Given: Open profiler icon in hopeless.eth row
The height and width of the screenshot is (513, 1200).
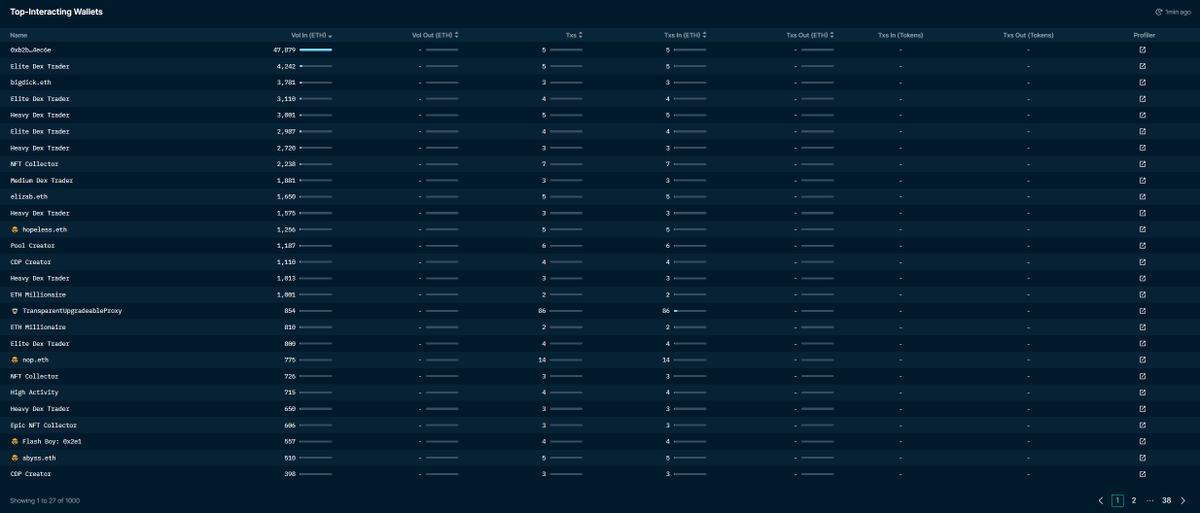Looking at the screenshot, I should (x=1143, y=229).
